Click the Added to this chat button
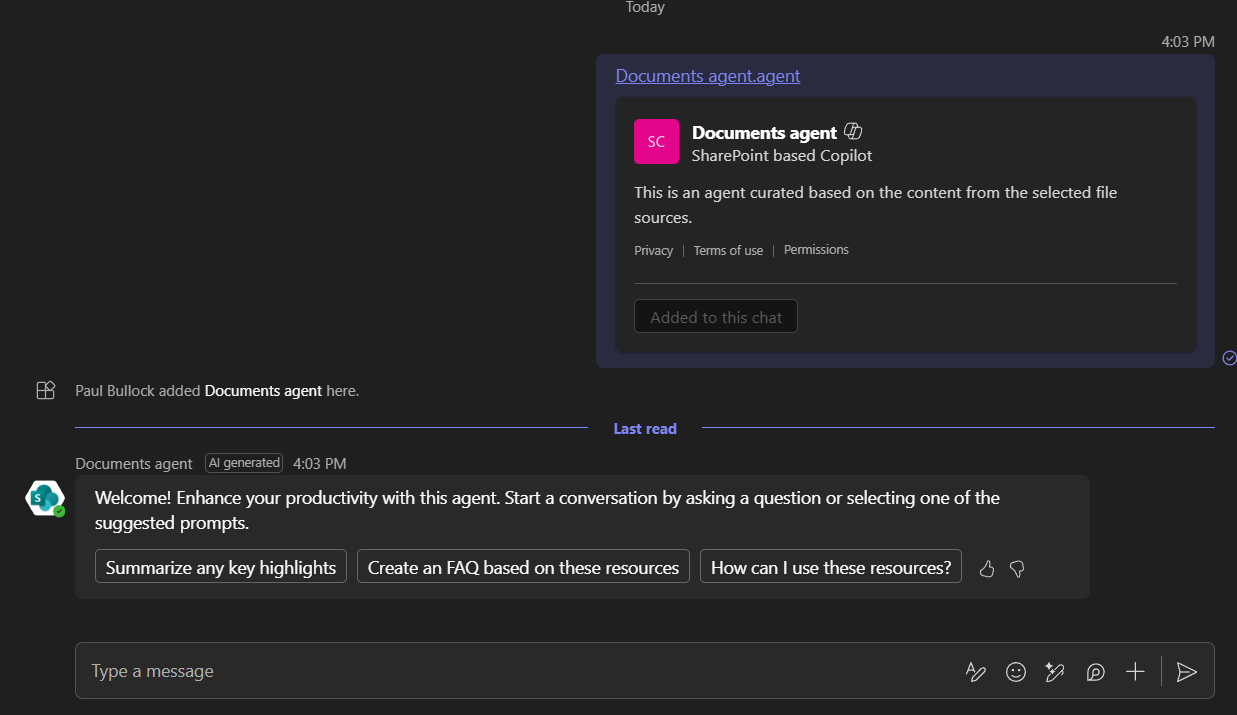Viewport: 1237px width, 715px height. pos(715,316)
